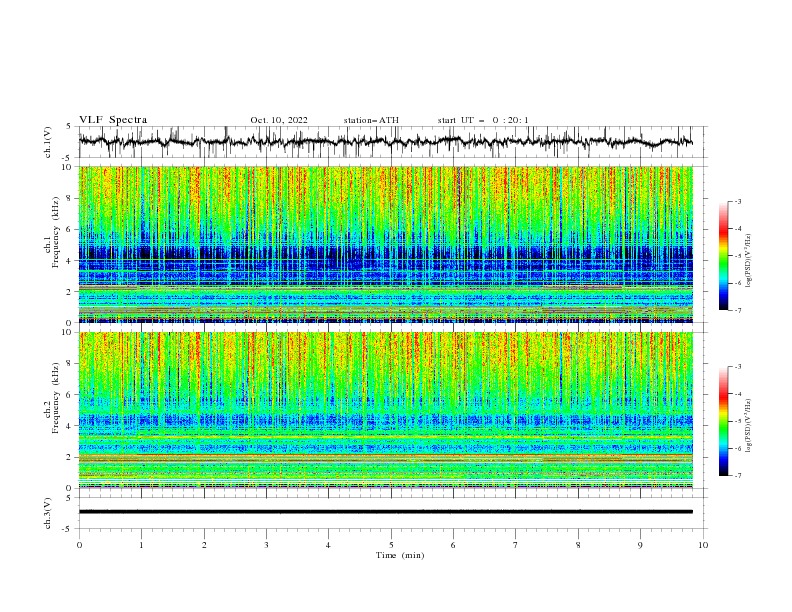This screenshot has height=612, width=792.
Task: Click the "-5" tick on upper colorbar
Action: (737, 256)
